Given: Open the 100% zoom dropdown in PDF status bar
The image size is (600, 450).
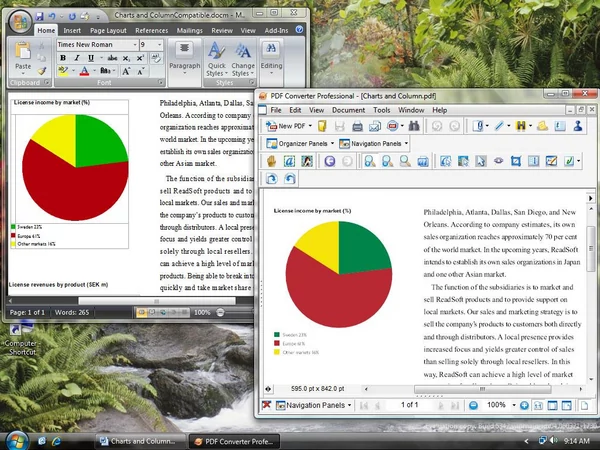Looking at the screenshot, I should [514, 405].
